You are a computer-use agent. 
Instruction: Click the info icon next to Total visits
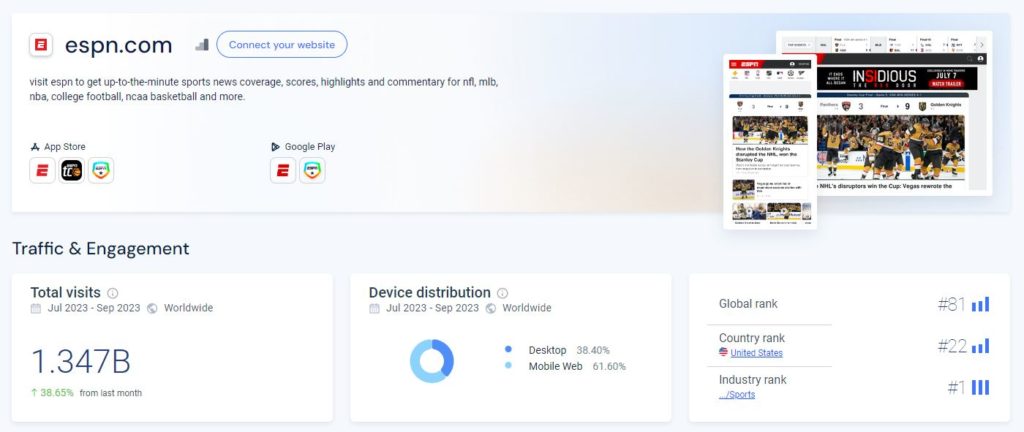coord(113,293)
